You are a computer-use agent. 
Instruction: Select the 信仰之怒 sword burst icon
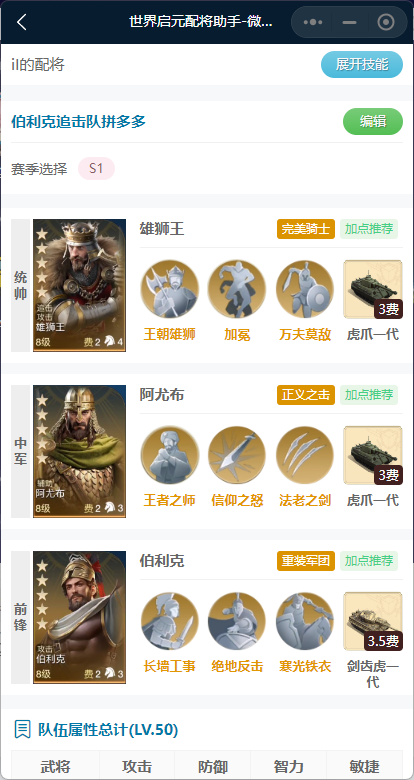pos(237,455)
